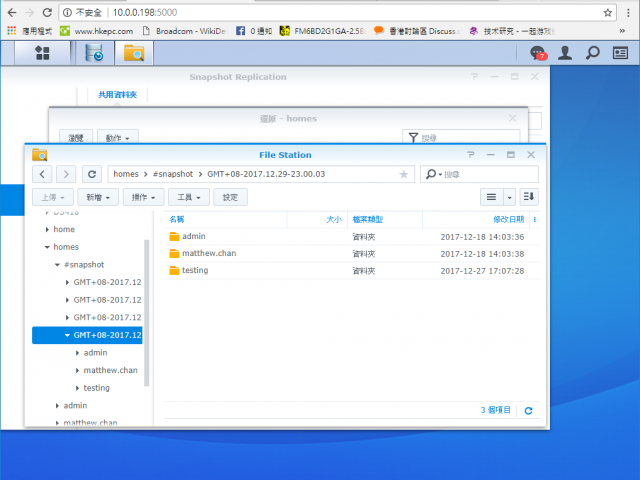Image resolution: width=640 pixels, height=480 pixels.
Task: Open File Station search options magnifier
Action: coord(433,174)
